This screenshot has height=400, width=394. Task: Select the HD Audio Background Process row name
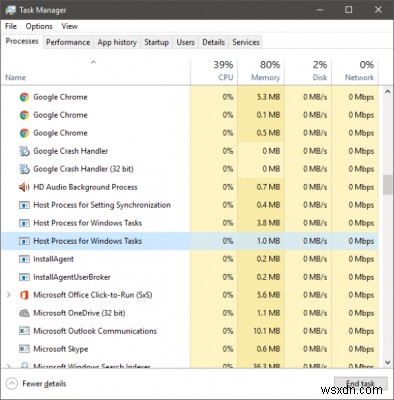pyautogui.click(x=85, y=187)
